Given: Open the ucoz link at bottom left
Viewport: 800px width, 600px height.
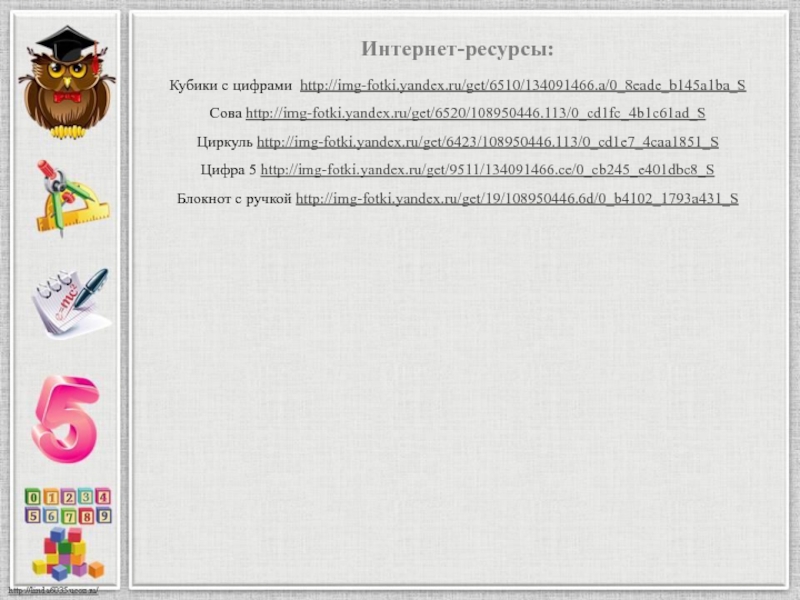Looking at the screenshot, I should [54, 591].
